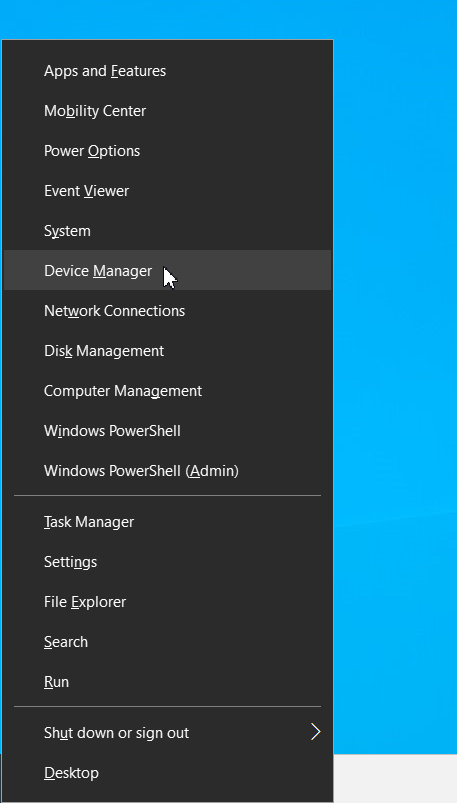Viewport: 457px width, 803px height.
Task: Open Power Options
Action: point(167,151)
